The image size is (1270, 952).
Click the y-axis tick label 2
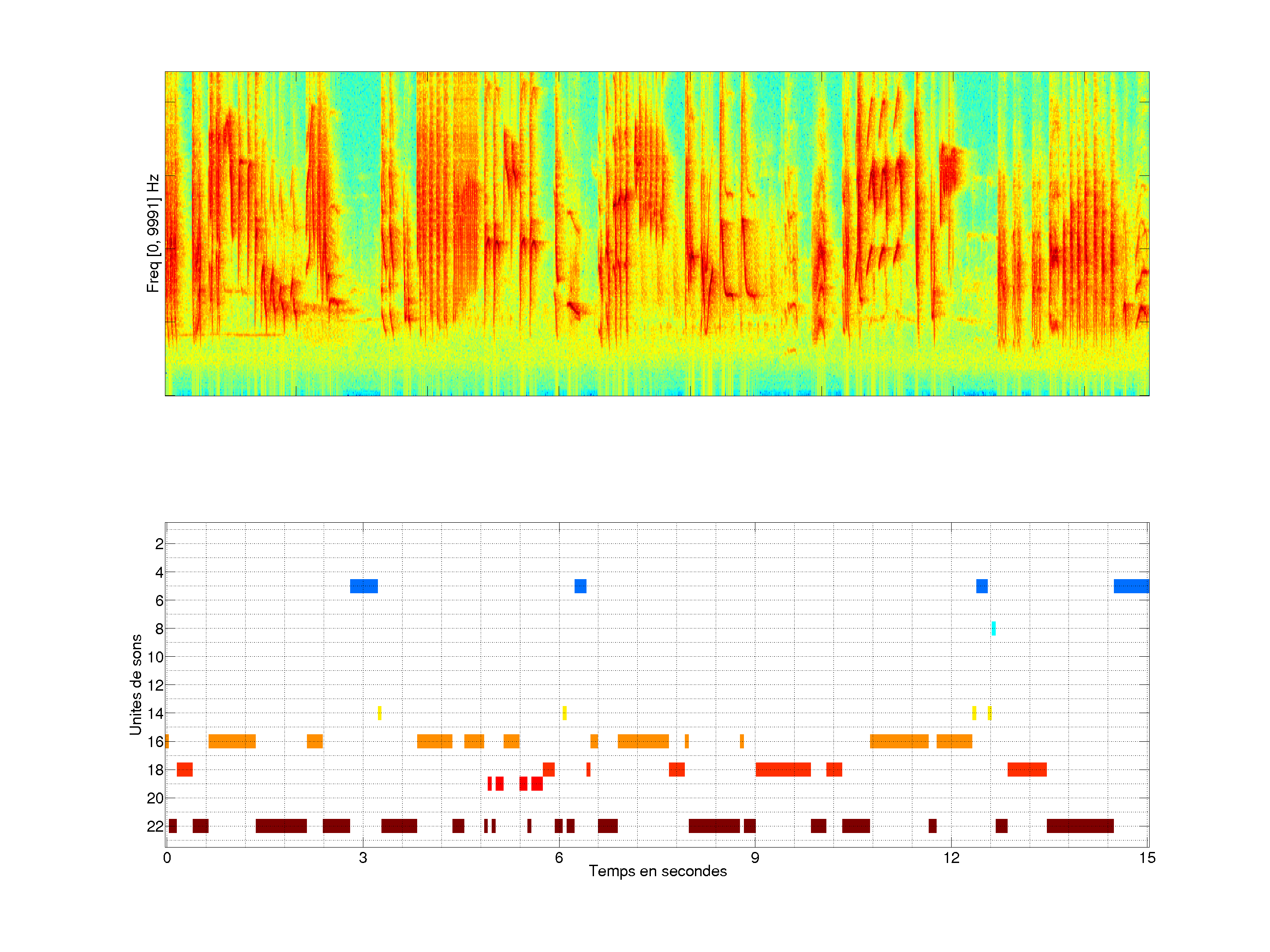pyautogui.click(x=159, y=544)
